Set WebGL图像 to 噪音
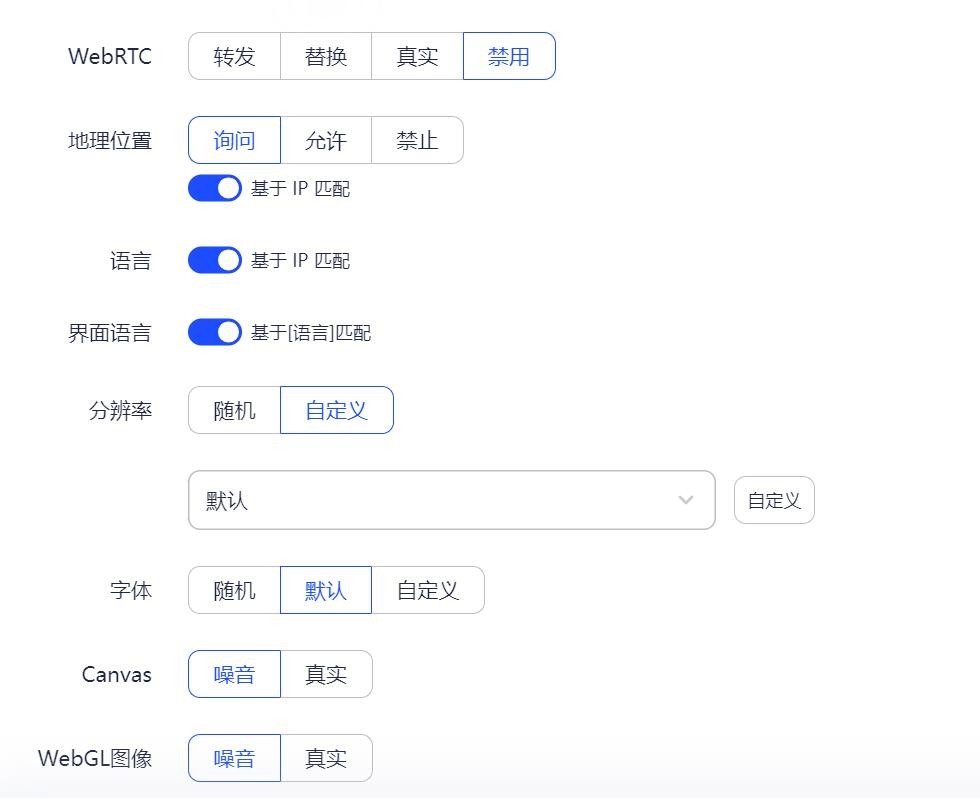Screen dimensions: 980x798 click(x=234, y=758)
